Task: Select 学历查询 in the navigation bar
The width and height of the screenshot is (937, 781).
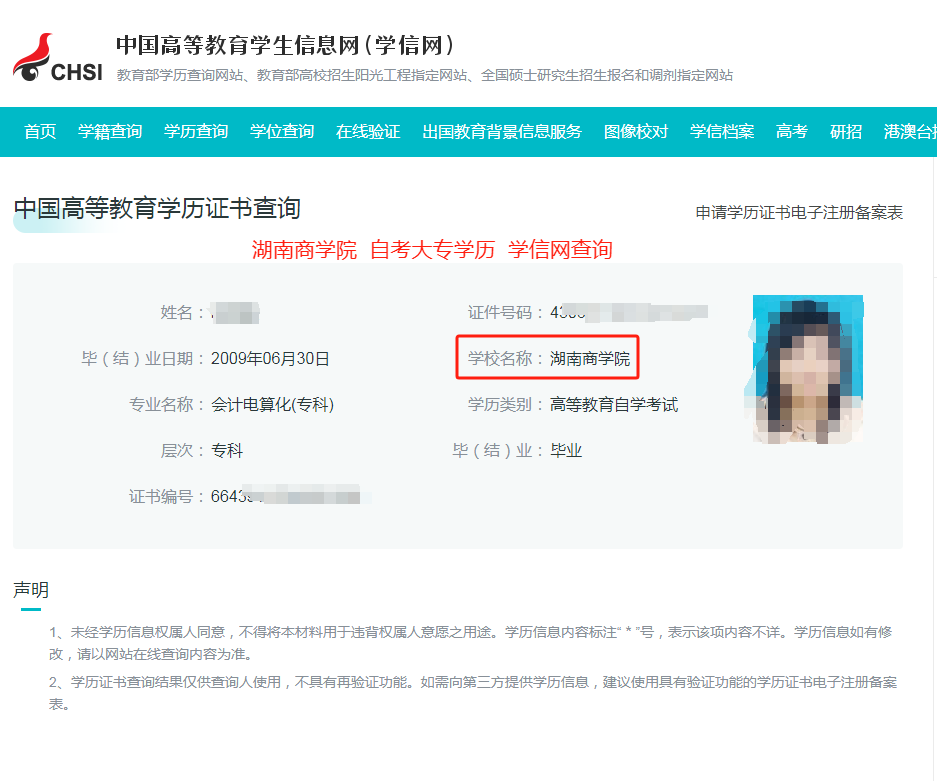Action: (196, 131)
